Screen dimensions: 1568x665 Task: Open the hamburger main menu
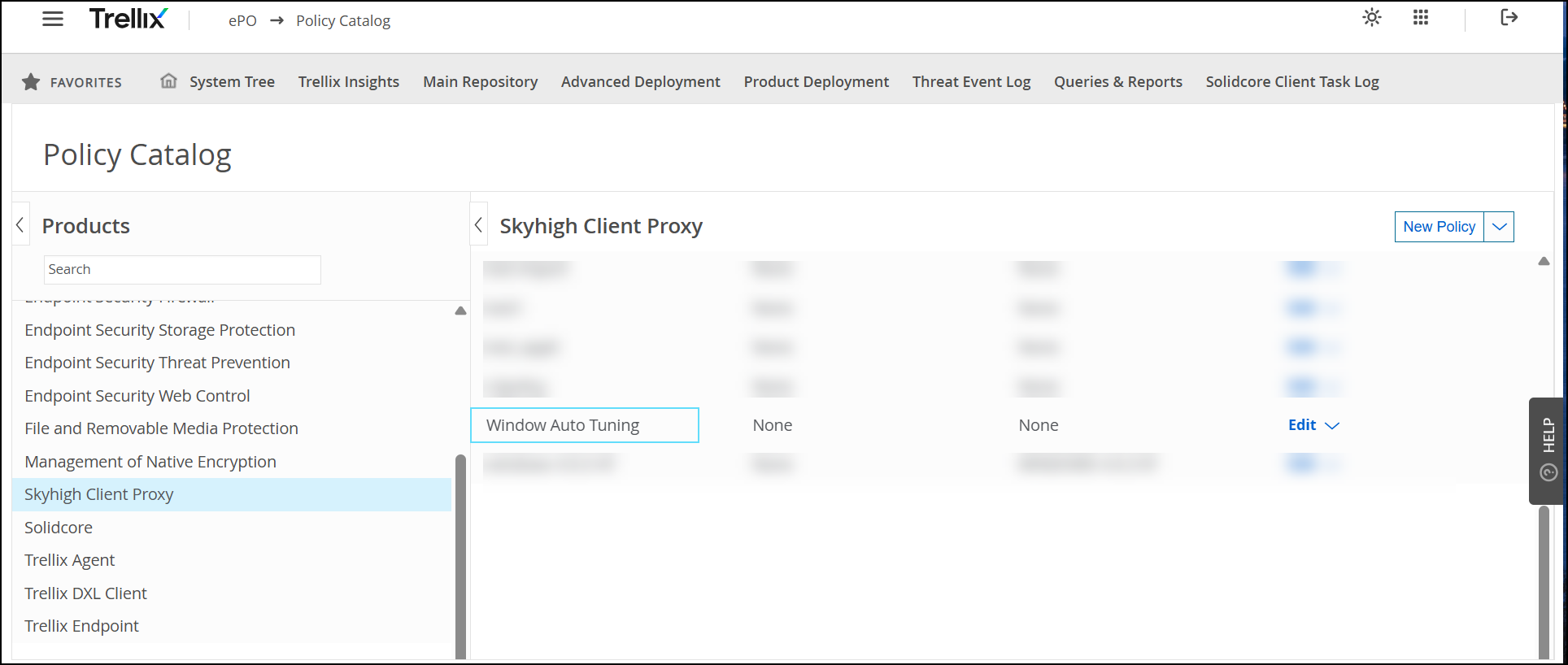click(x=53, y=19)
